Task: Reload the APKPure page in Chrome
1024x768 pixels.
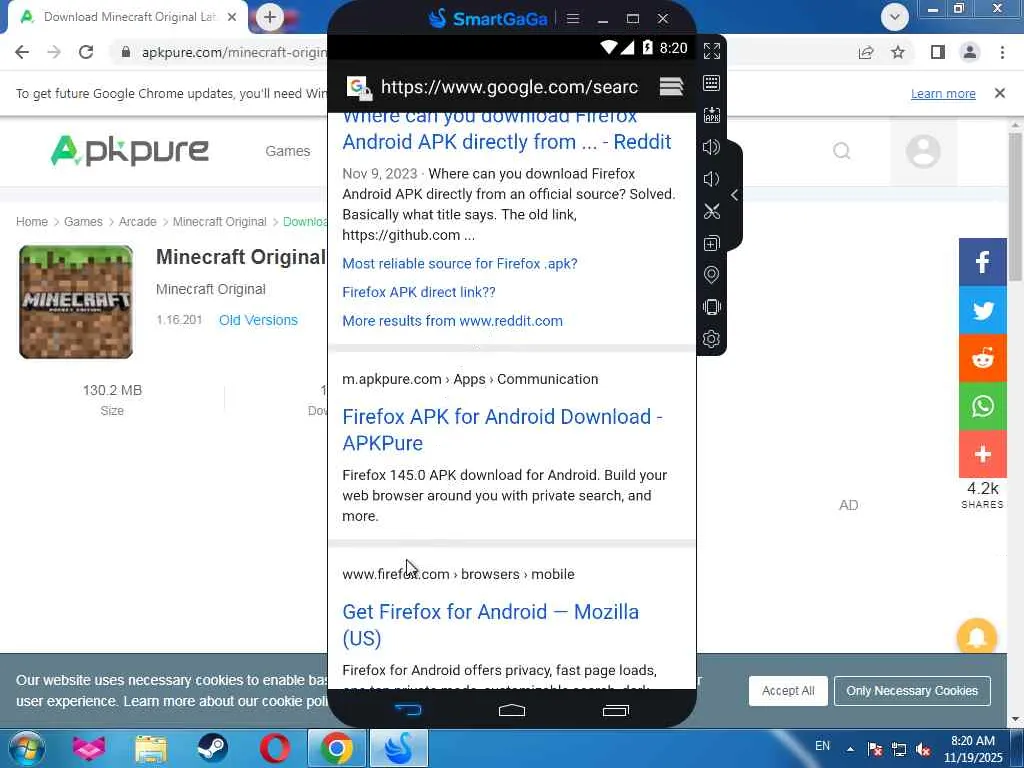Action: coord(86,52)
